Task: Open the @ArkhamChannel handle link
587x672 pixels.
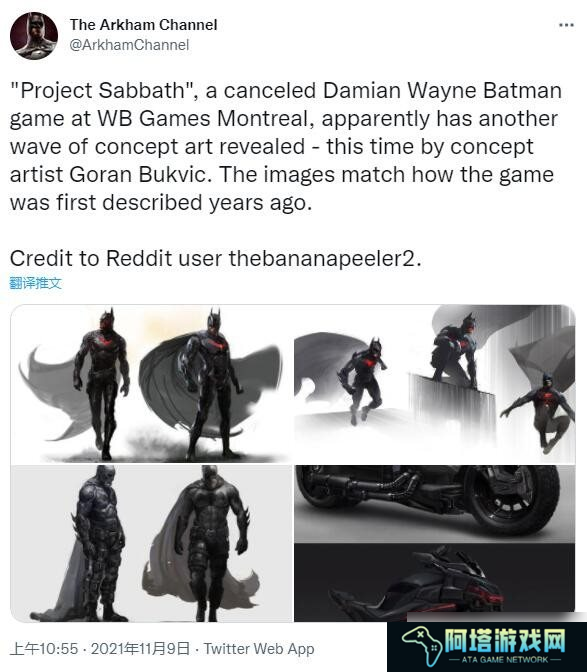Action: (129, 45)
